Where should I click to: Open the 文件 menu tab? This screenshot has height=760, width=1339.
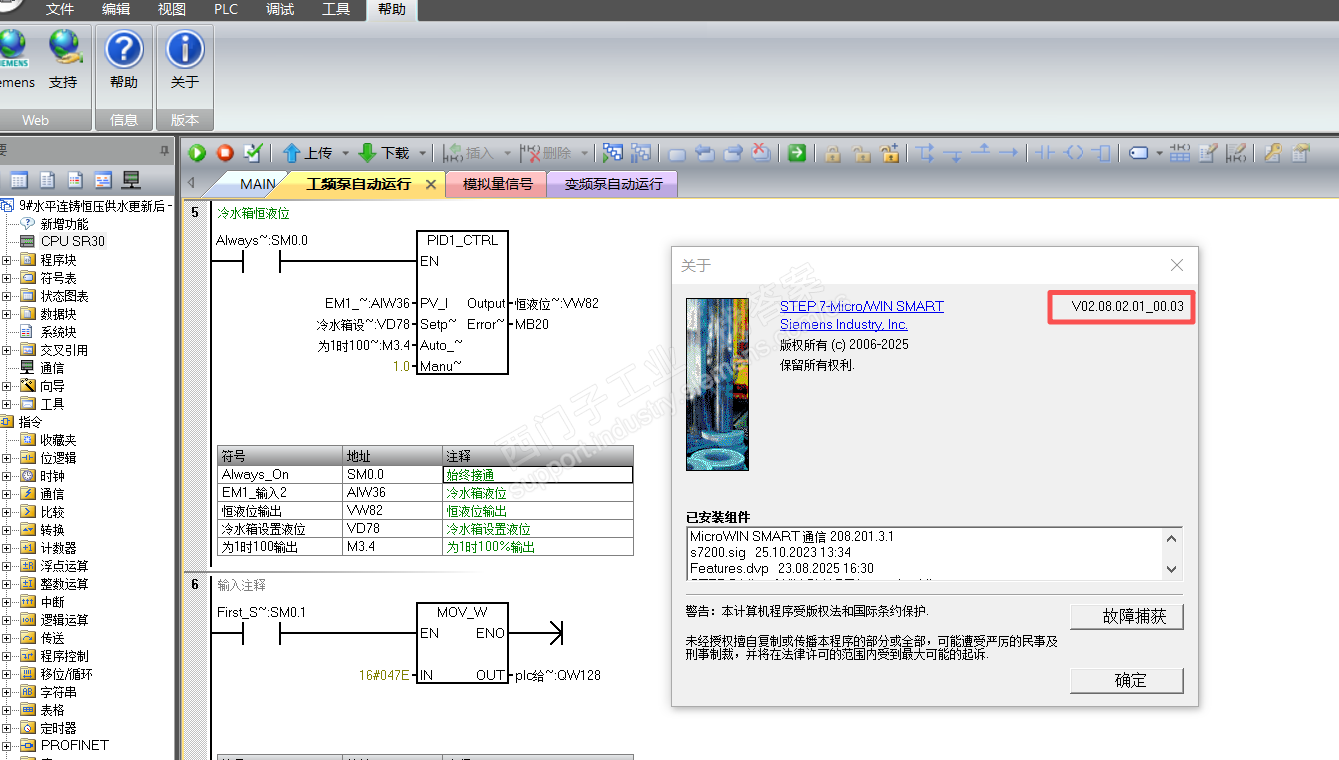tap(60, 10)
